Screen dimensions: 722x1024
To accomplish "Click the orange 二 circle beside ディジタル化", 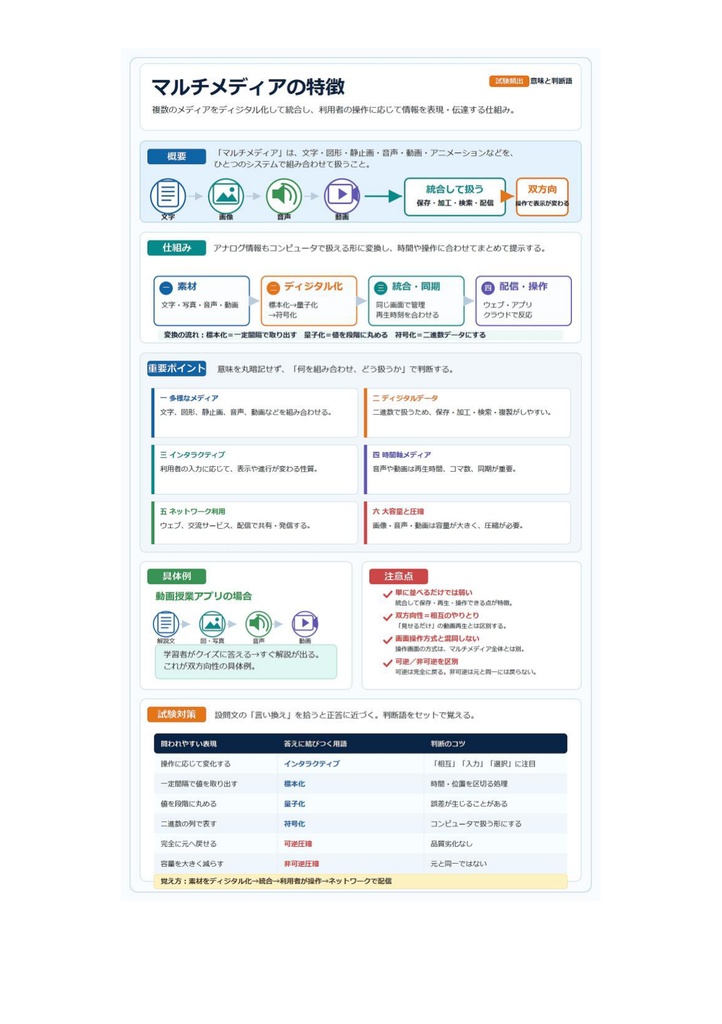I will [274, 287].
